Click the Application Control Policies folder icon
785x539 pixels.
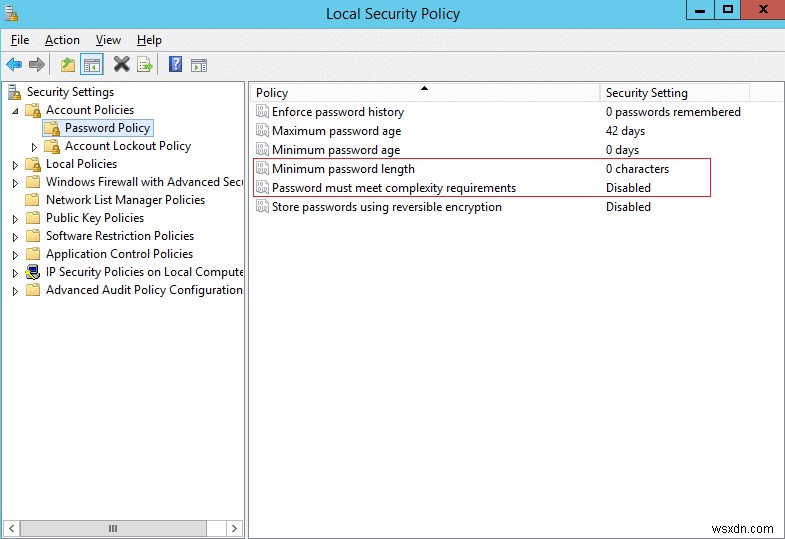33,254
